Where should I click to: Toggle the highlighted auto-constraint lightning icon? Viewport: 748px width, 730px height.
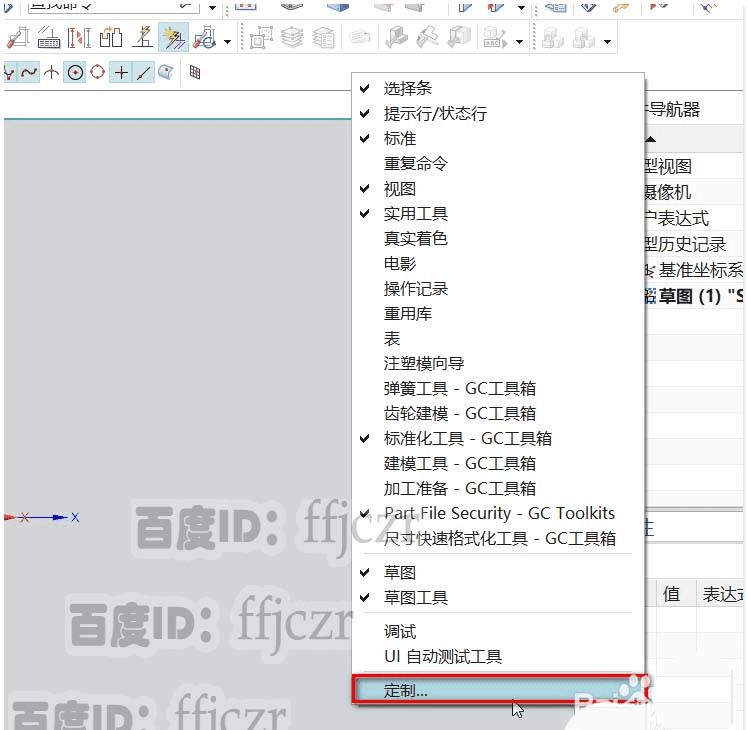173,37
